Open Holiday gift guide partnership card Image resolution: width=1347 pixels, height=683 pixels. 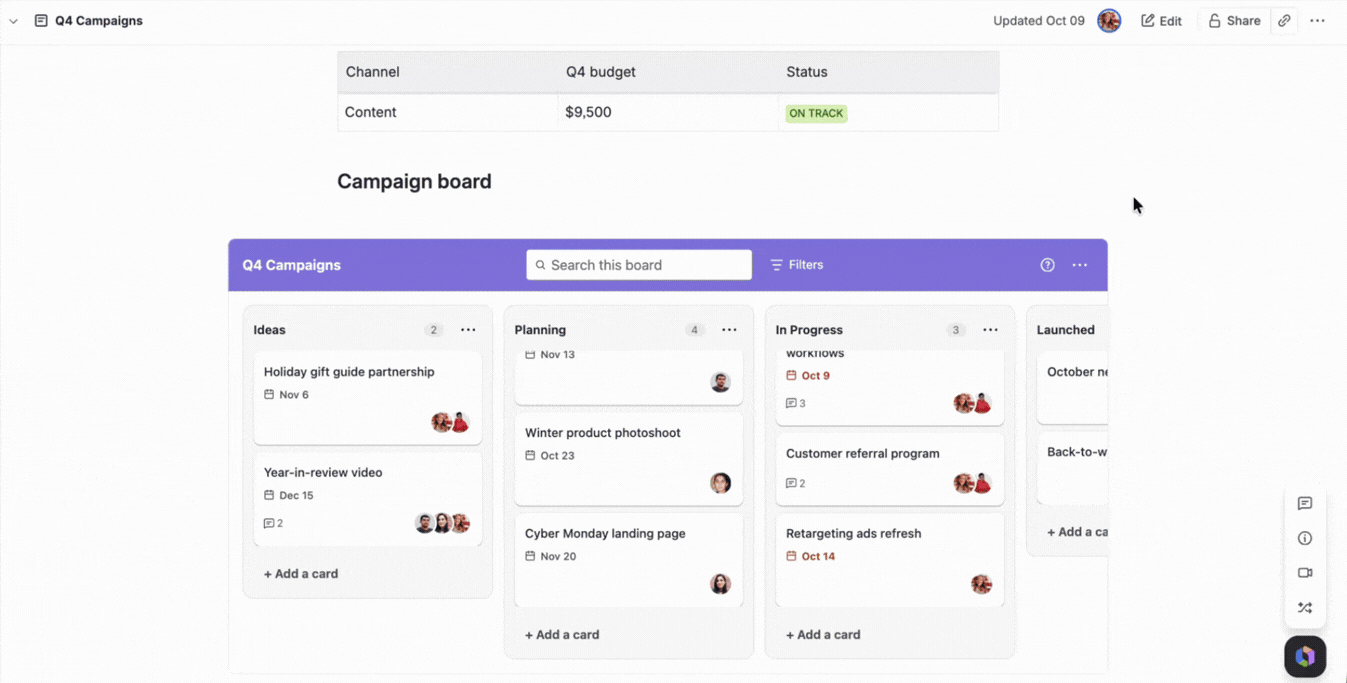coord(368,397)
